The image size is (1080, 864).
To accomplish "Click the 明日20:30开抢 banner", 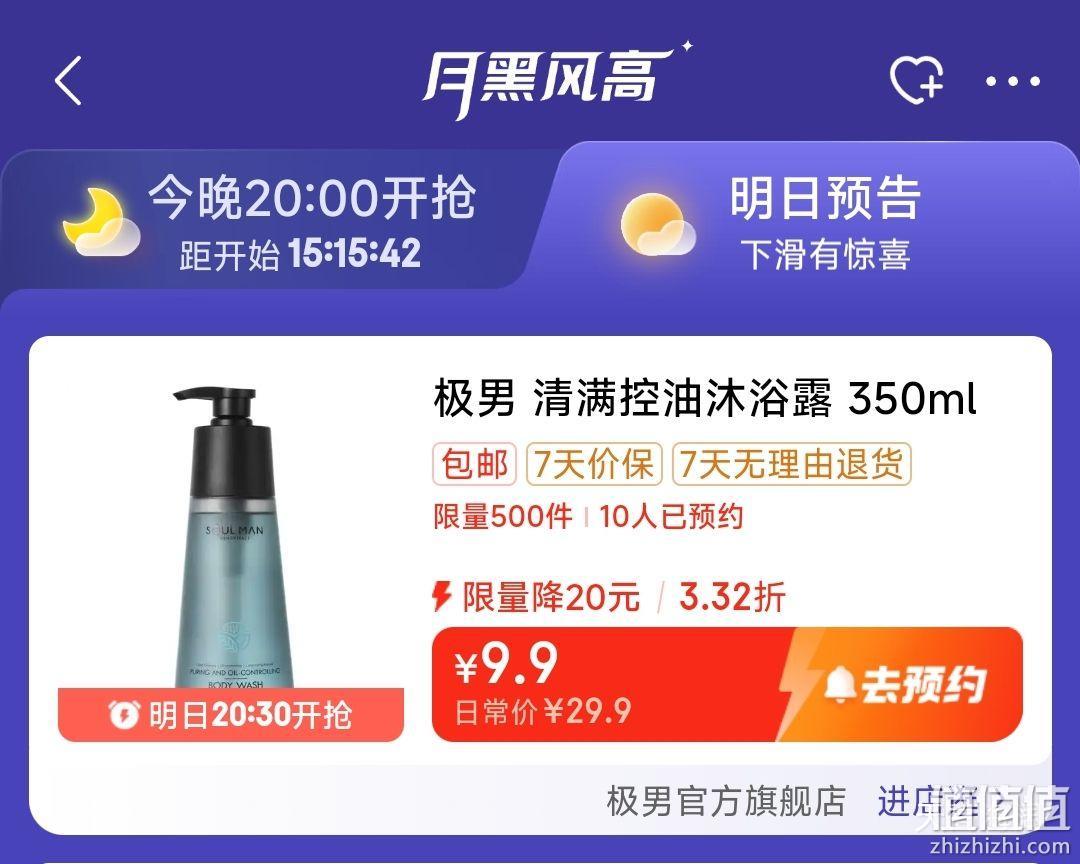I will [231, 714].
